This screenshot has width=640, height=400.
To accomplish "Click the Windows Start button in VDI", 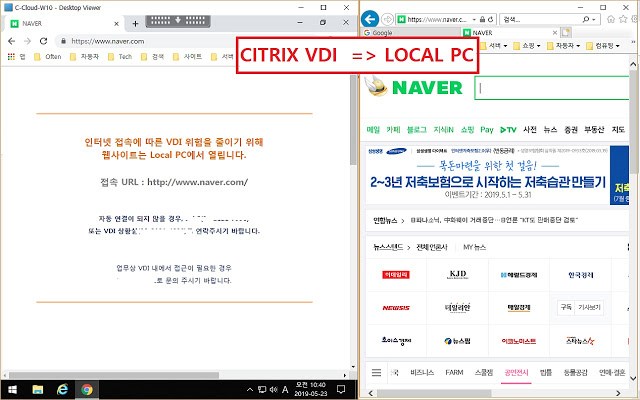I will 13,390.
